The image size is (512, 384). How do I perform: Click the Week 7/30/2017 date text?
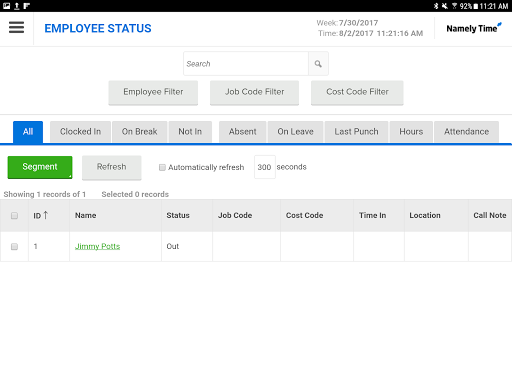347,23
